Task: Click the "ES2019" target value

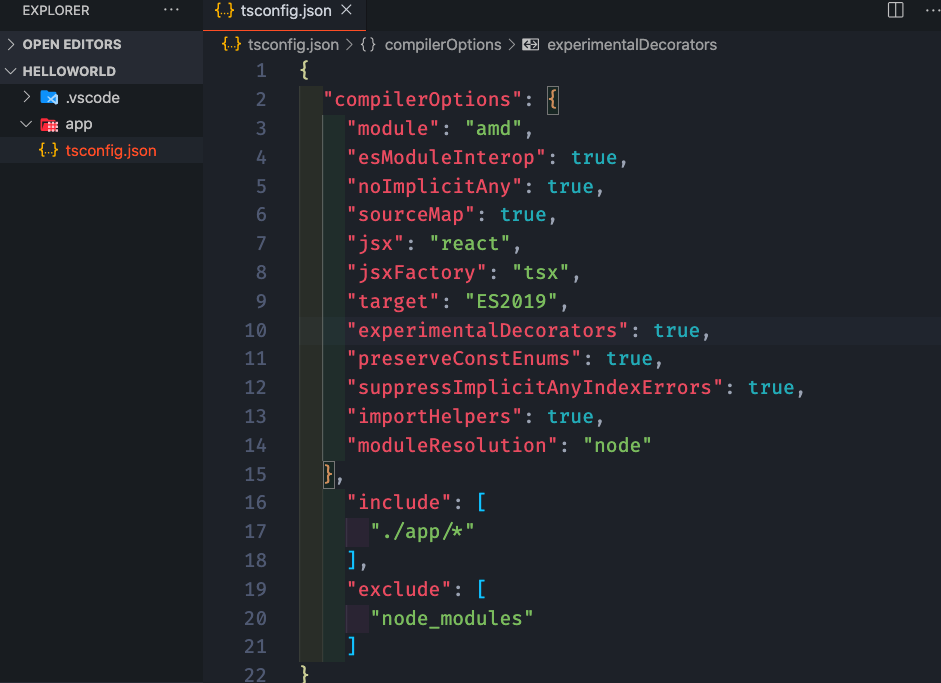Action: coord(511,301)
